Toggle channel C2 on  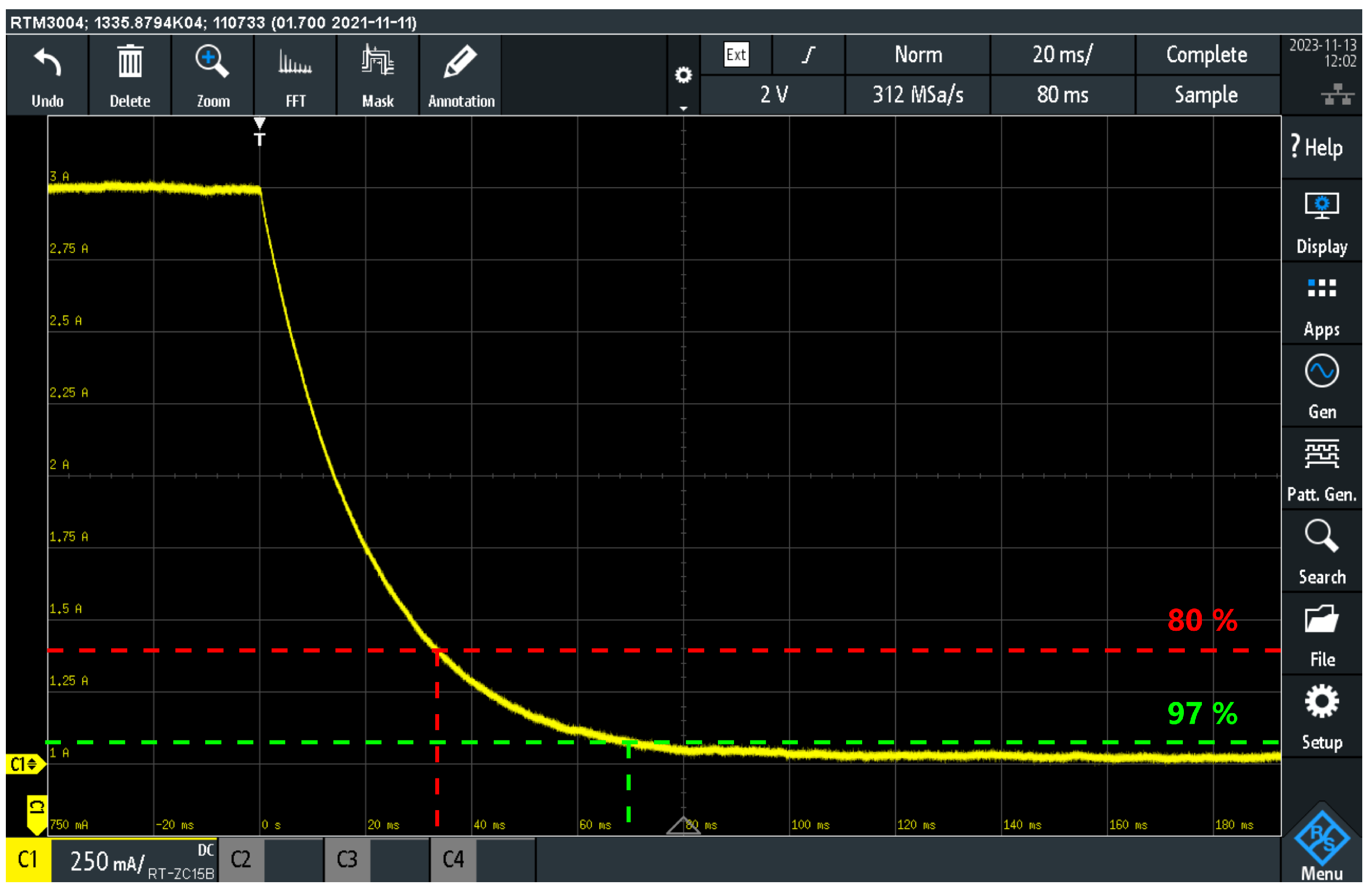click(x=241, y=860)
